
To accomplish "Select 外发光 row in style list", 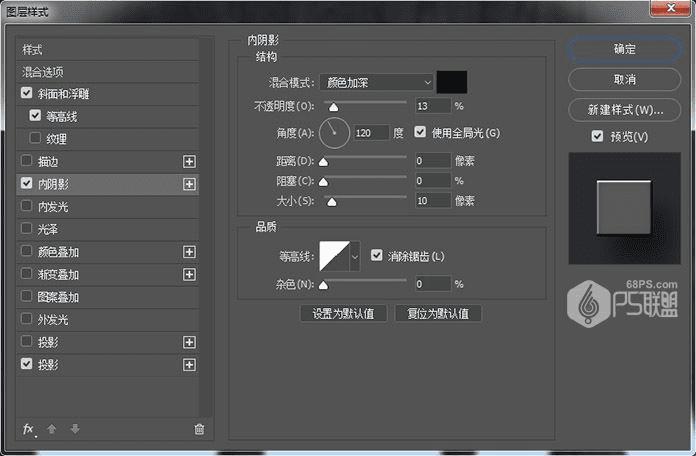I will point(107,320).
